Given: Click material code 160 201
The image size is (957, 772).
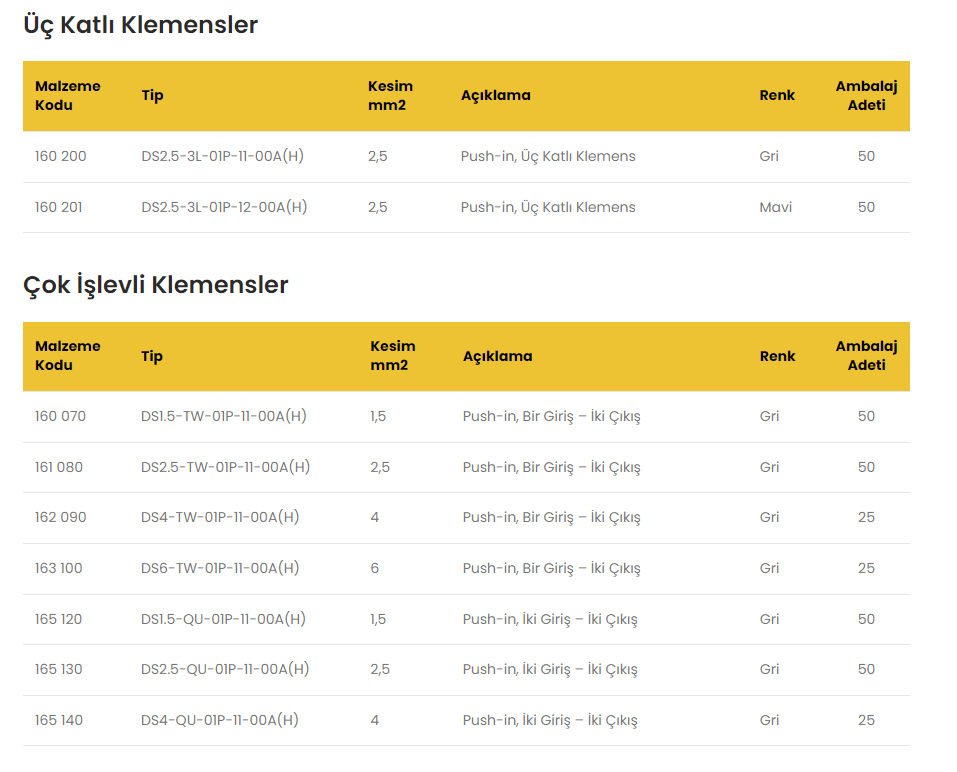Looking at the screenshot, I should click(x=59, y=207).
